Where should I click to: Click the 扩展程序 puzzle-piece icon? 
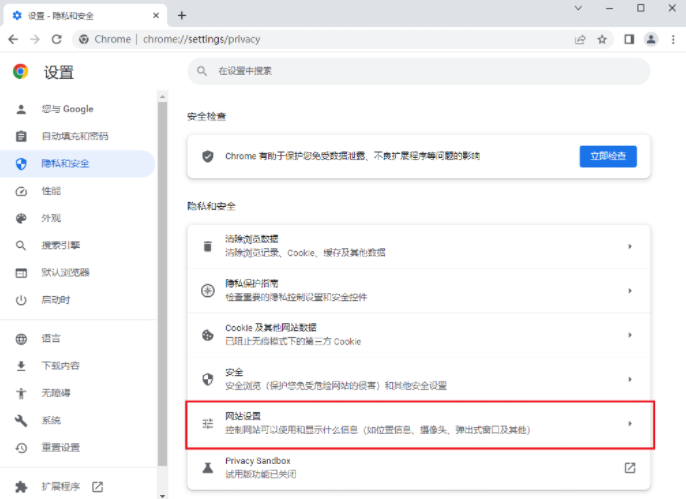click(21, 486)
